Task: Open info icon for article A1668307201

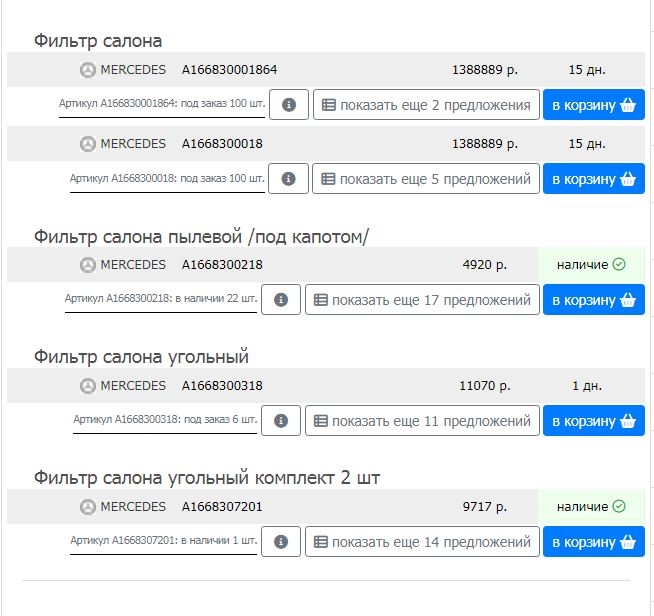Action: point(281,541)
